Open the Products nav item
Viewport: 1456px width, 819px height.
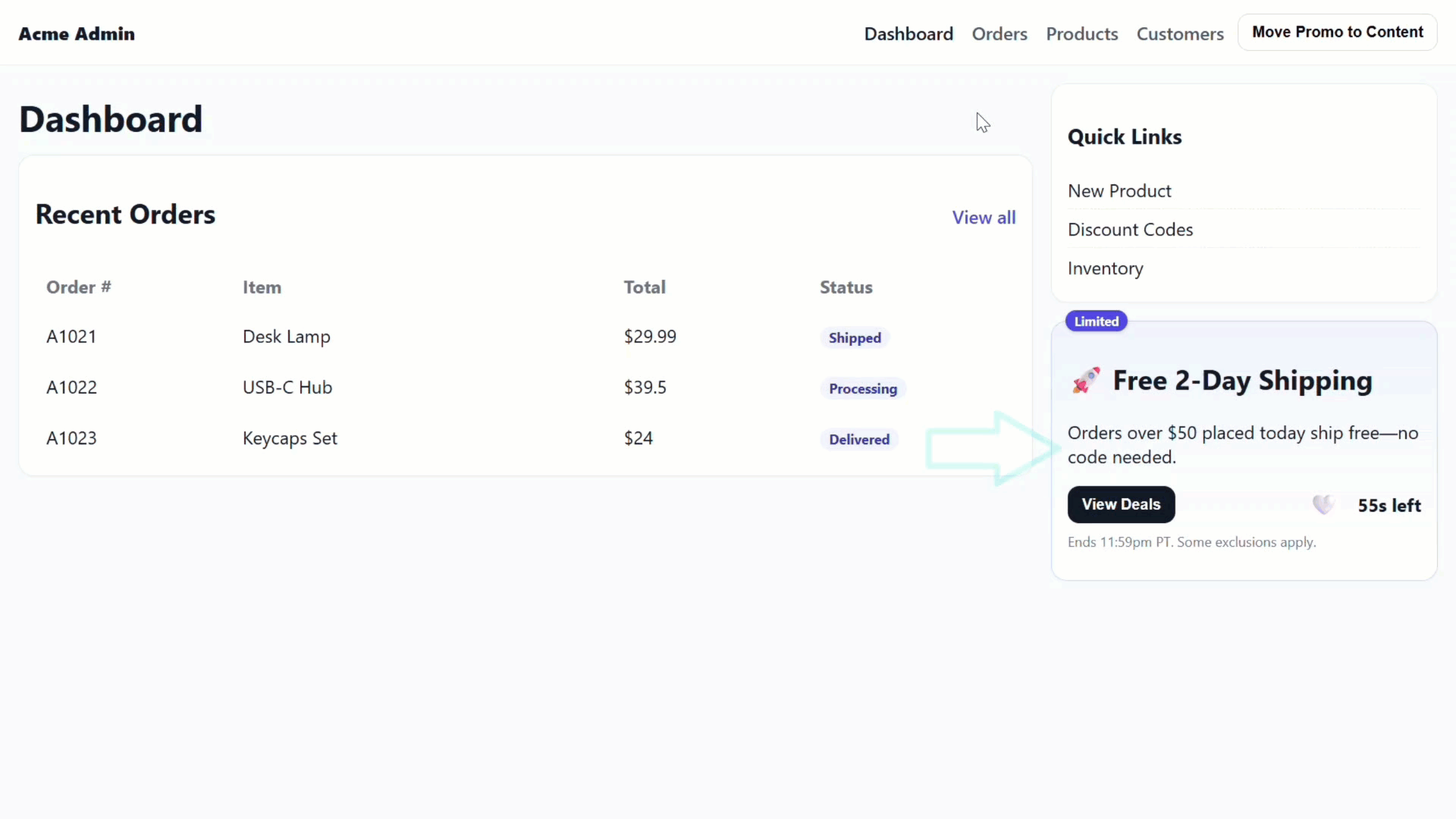tap(1081, 34)
